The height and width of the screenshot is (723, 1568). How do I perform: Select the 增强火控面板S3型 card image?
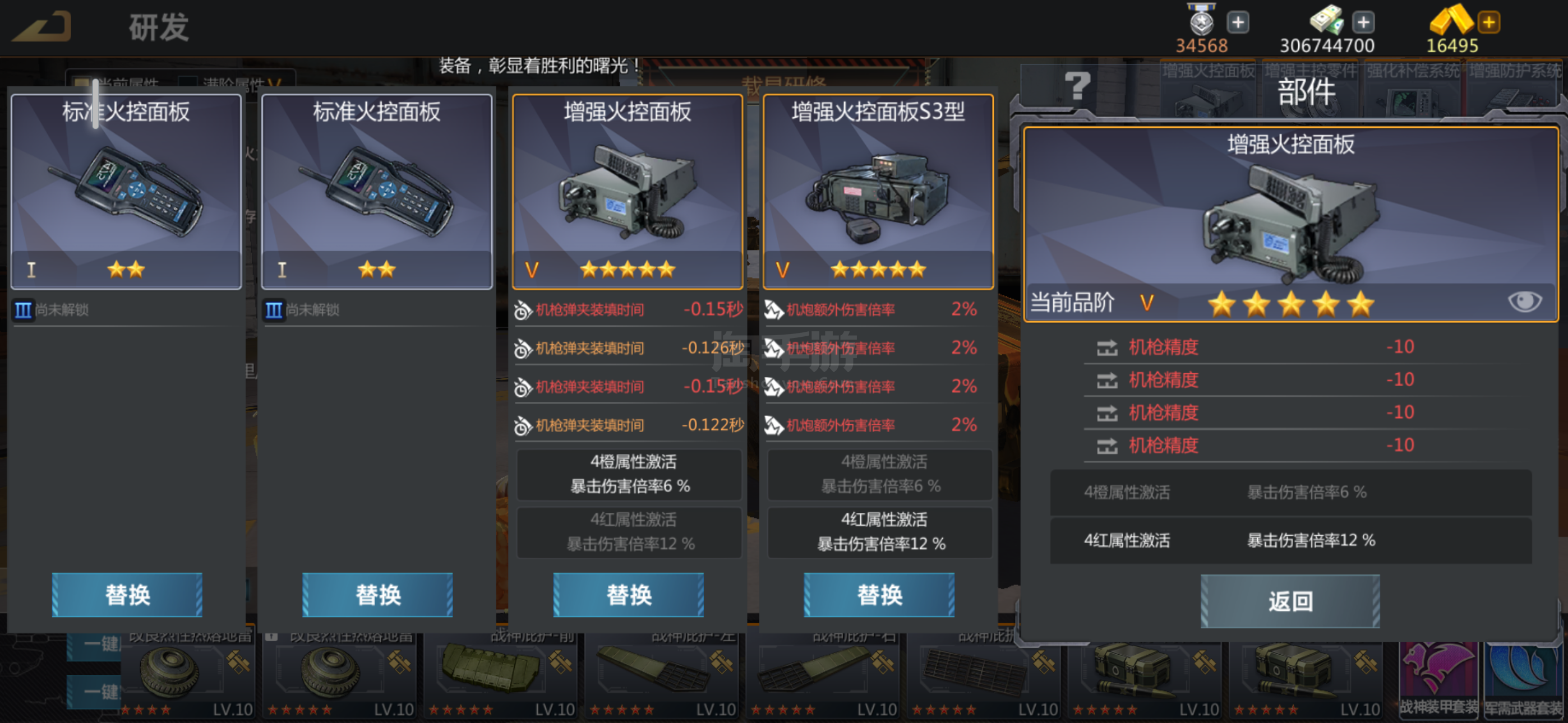point(878,191)
